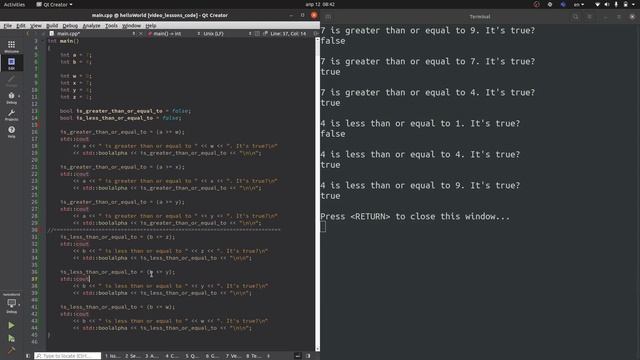Build the project with the hammer icon
Viewport: 640px width, 360px height.
click(x=11, y=350)
